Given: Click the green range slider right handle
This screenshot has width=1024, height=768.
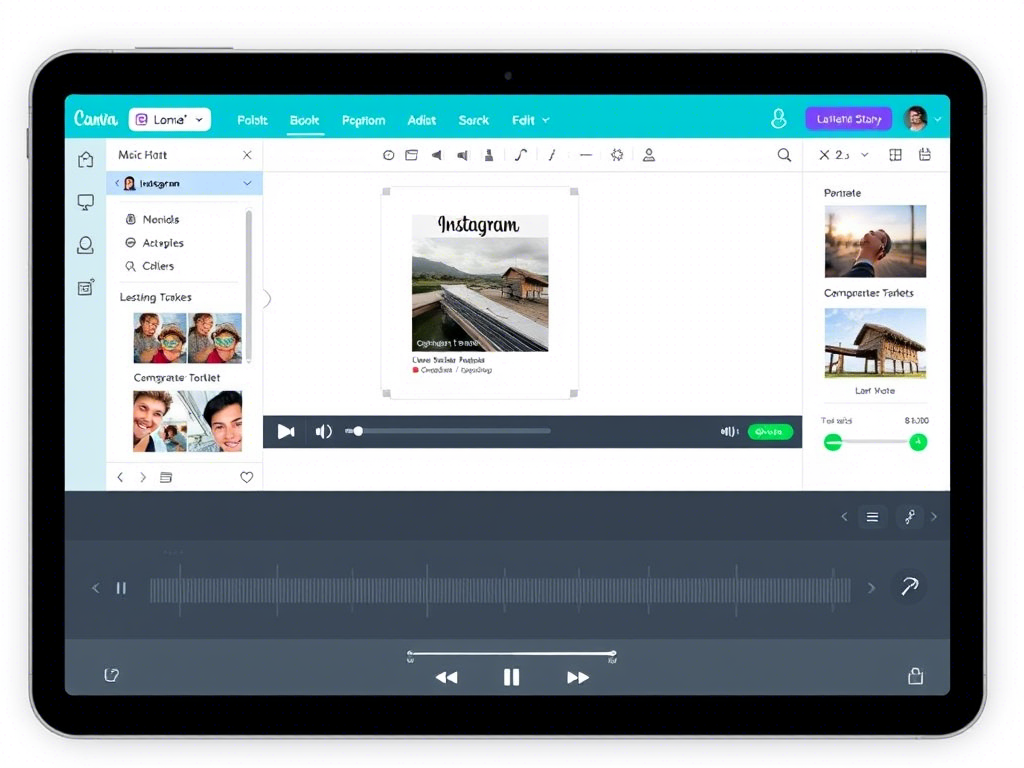Looking at the screenshot, I should click(x=918, y=442).
